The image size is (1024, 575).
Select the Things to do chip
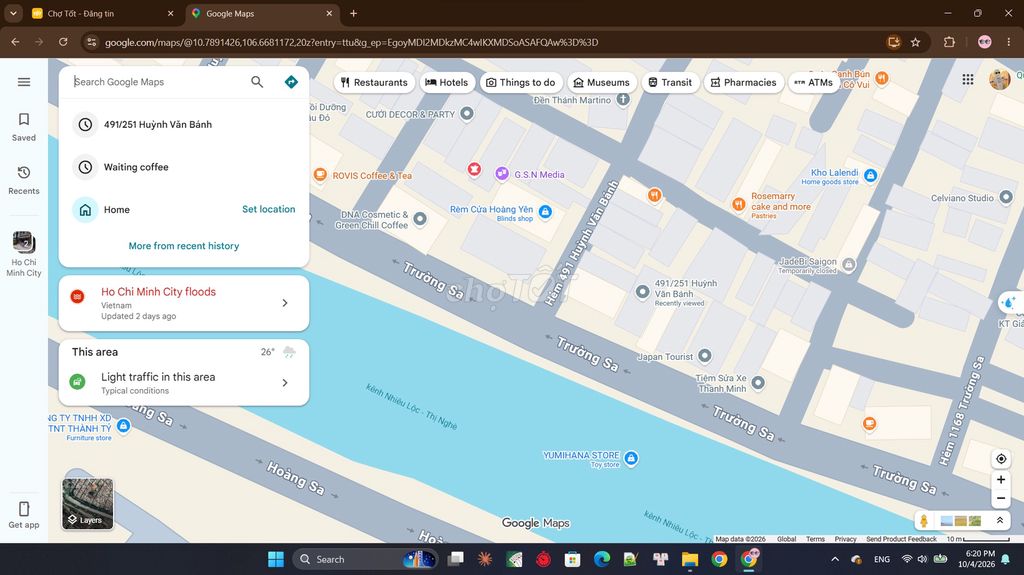pyautogui.click(x=520, y=82)
